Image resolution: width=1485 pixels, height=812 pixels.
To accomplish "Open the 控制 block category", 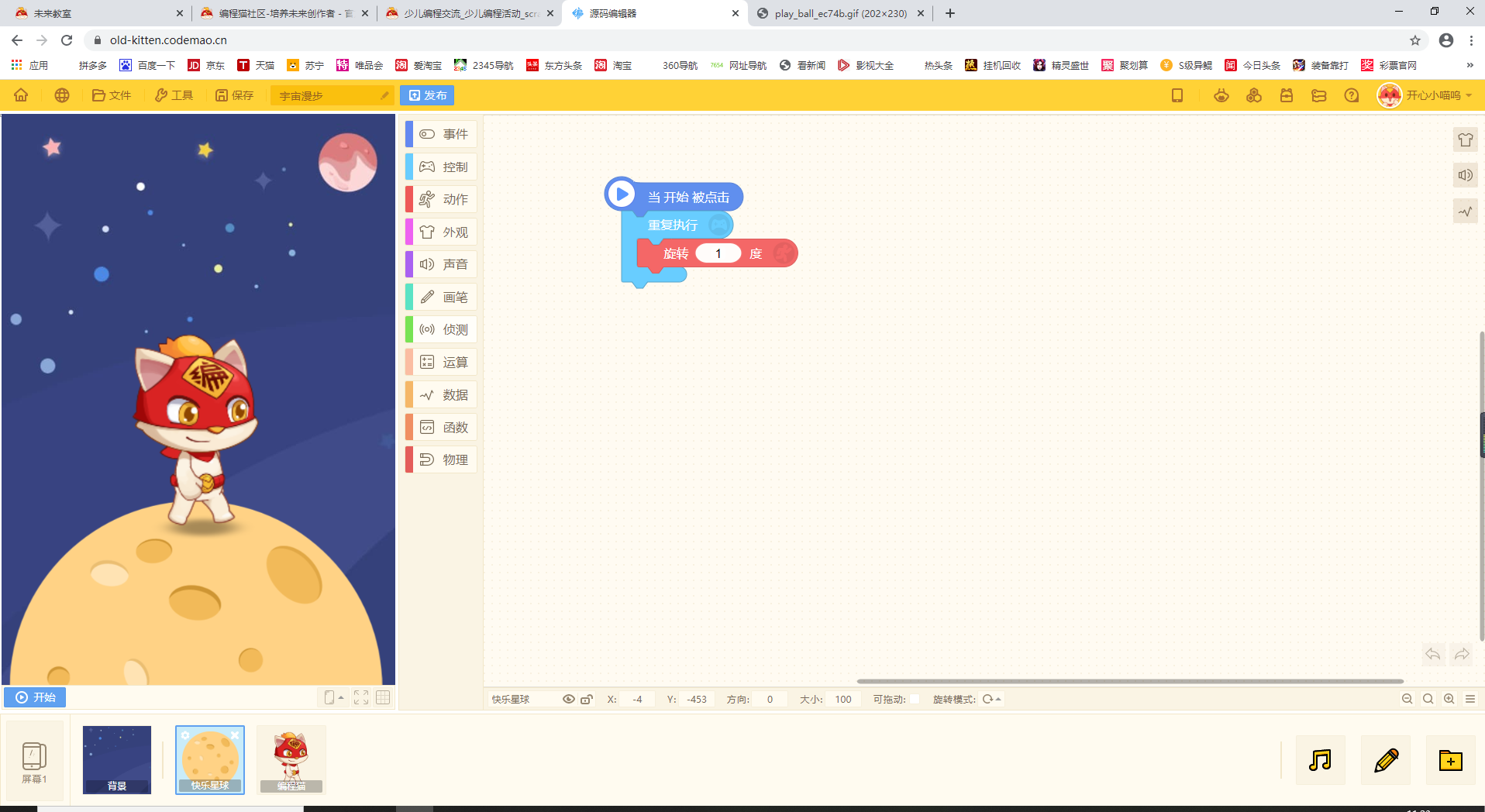I will click(442, 167).
